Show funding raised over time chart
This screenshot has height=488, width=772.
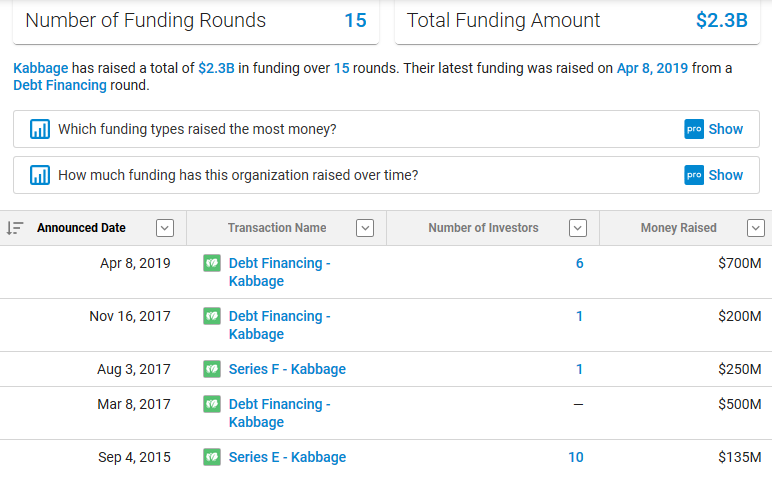[x=726, y=175]
